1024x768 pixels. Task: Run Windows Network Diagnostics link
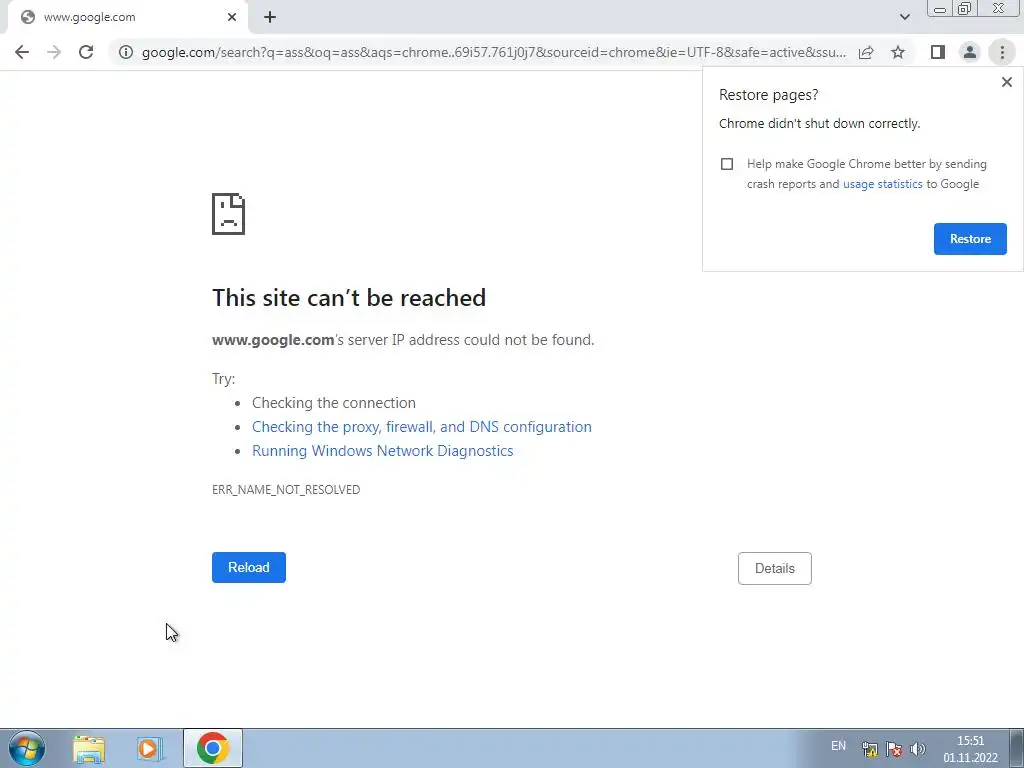point(383,451)
